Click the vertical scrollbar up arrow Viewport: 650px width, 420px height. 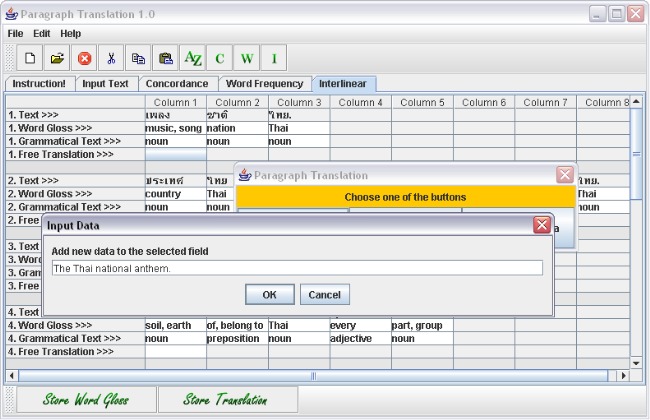point(636,101)
